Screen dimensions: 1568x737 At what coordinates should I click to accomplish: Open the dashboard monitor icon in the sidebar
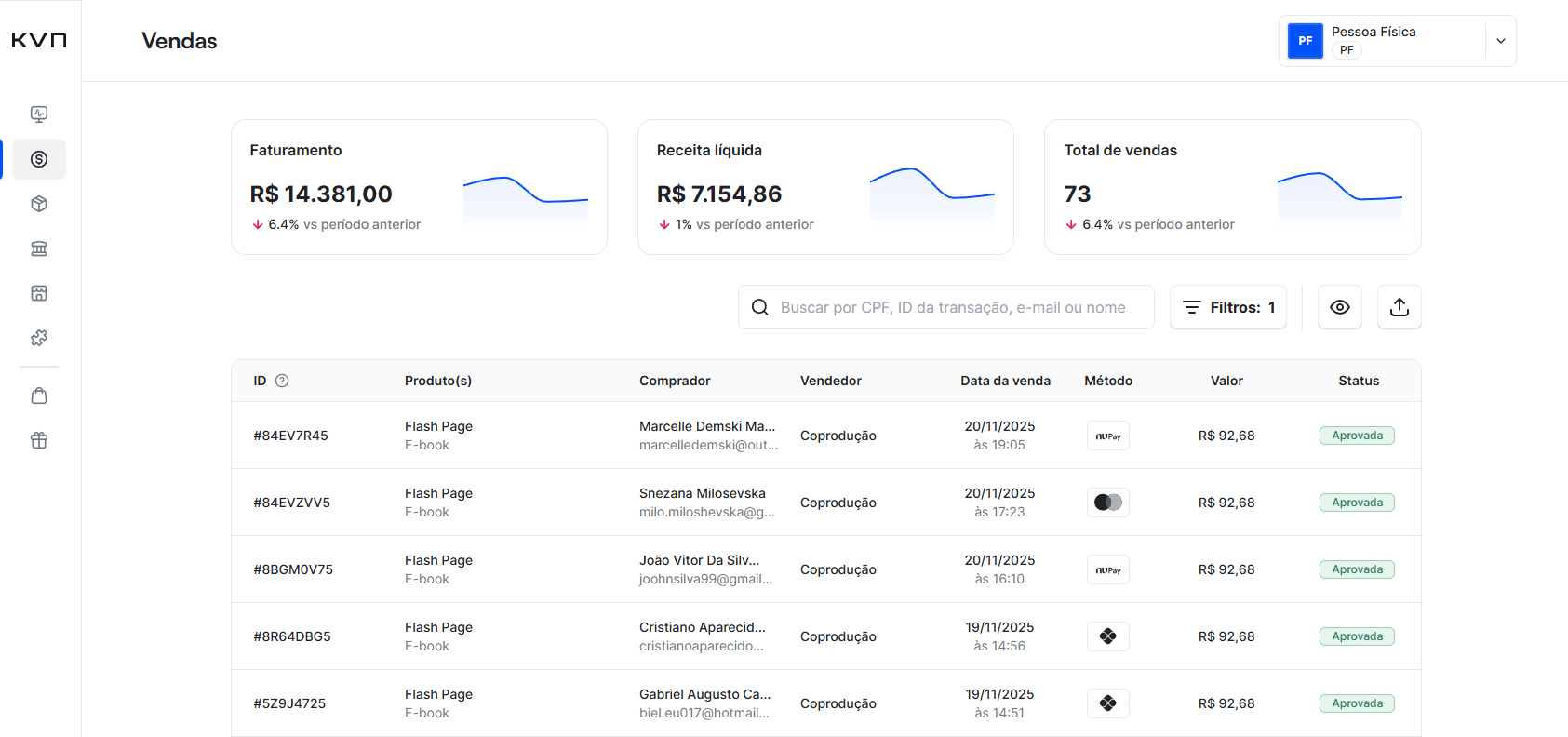point(39,114)
